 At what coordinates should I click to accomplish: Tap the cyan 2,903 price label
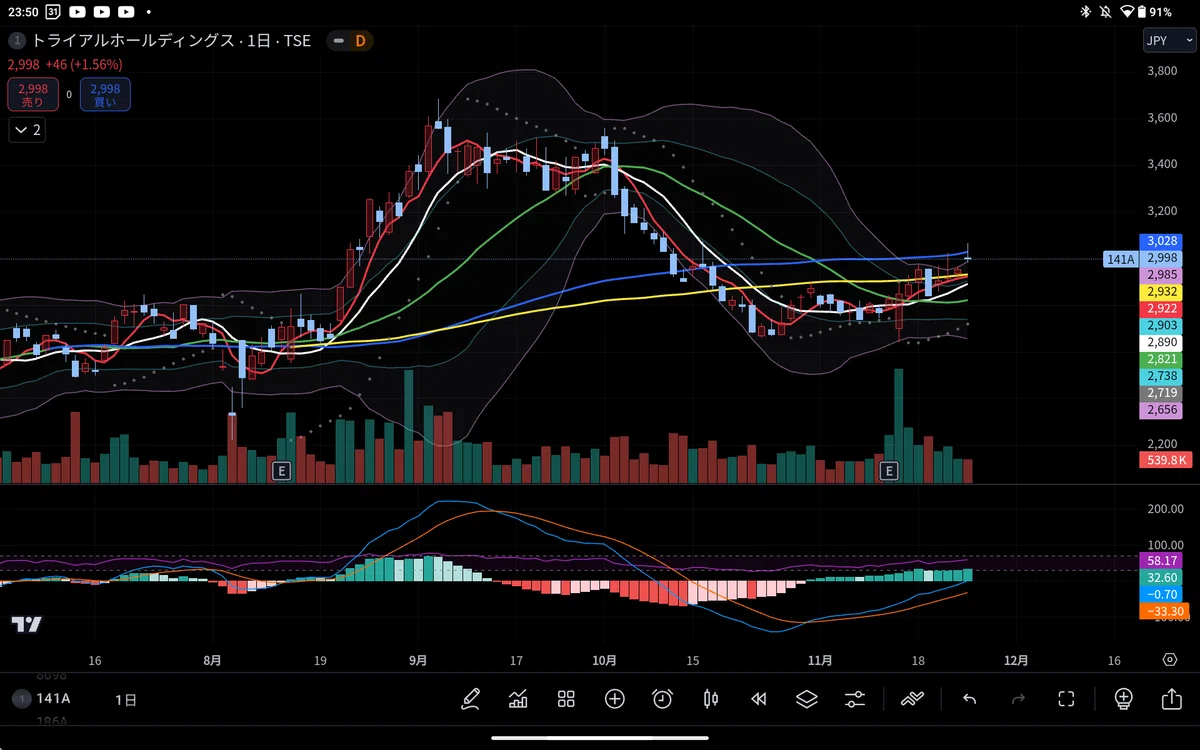(x=1162, y=326)
